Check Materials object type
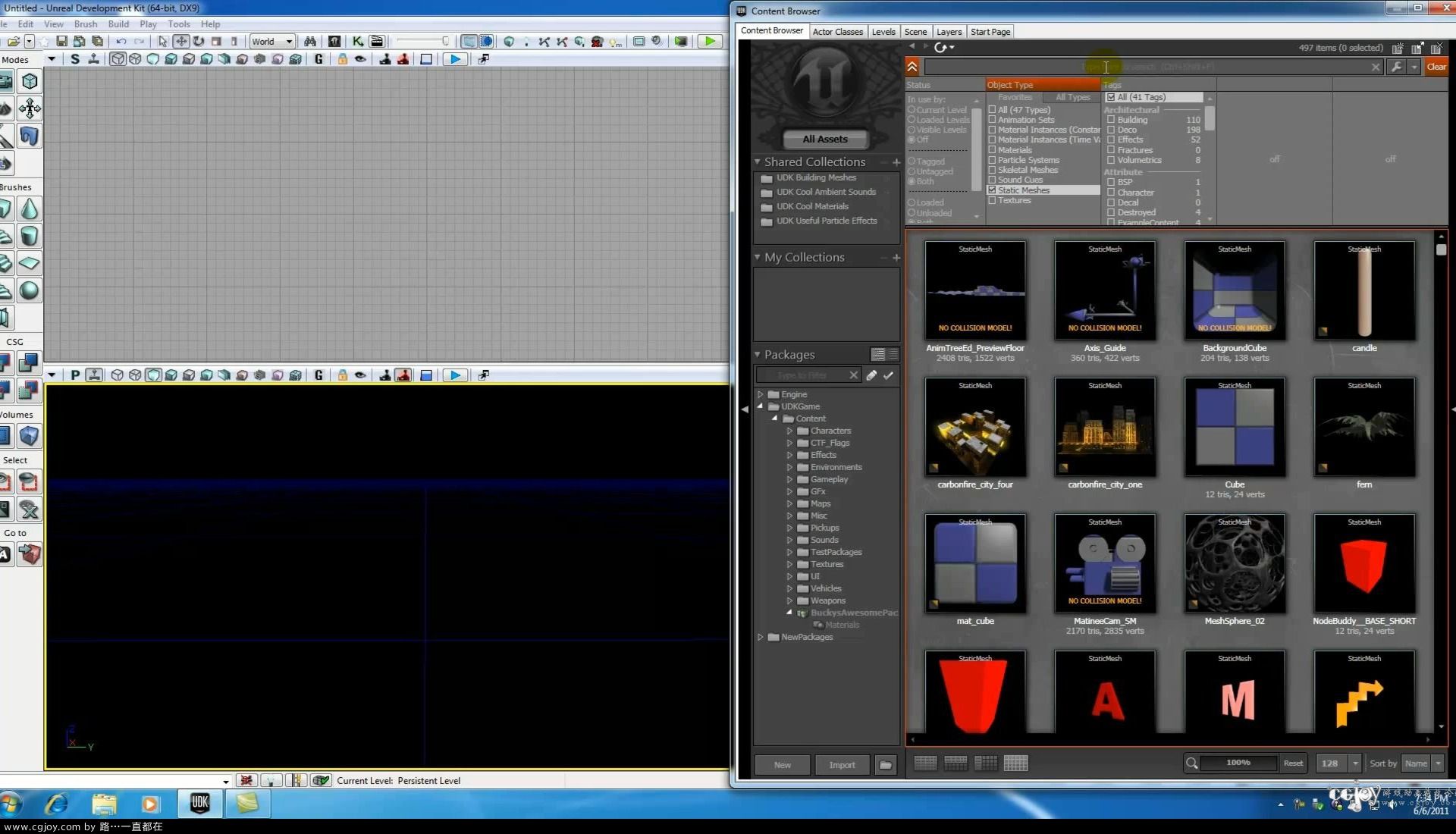 992,150
